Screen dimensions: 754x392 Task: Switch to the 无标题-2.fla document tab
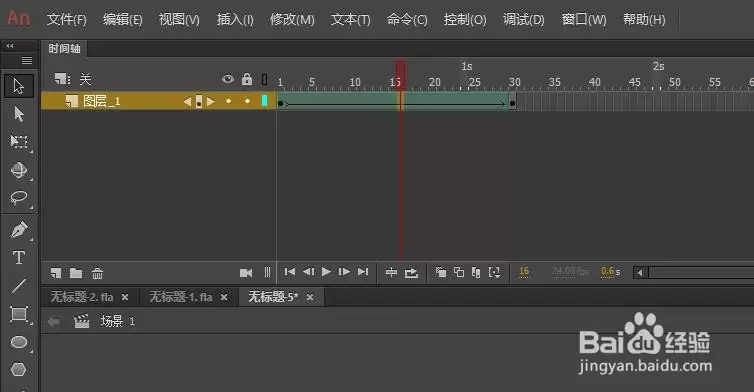[x=82, y=297]
